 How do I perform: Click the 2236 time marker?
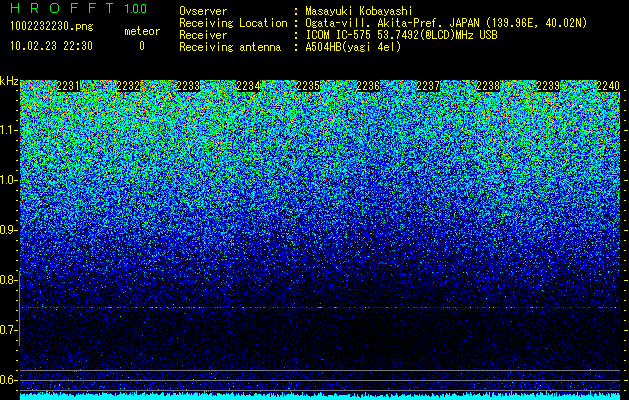pyautogui.click(x=368, y=86)
